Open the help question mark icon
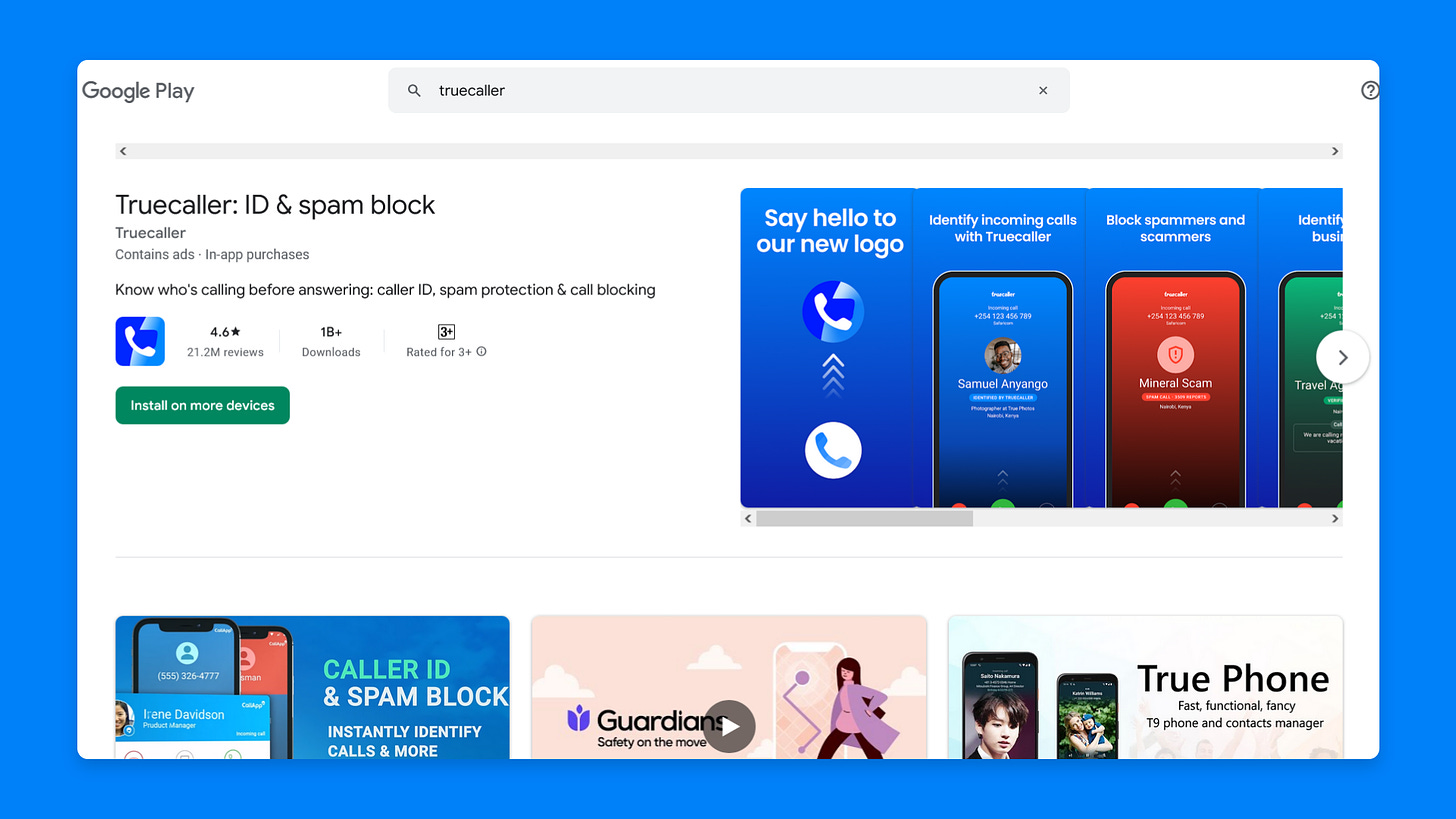This screenshot has width=1456, height=819. point(1370,90)
